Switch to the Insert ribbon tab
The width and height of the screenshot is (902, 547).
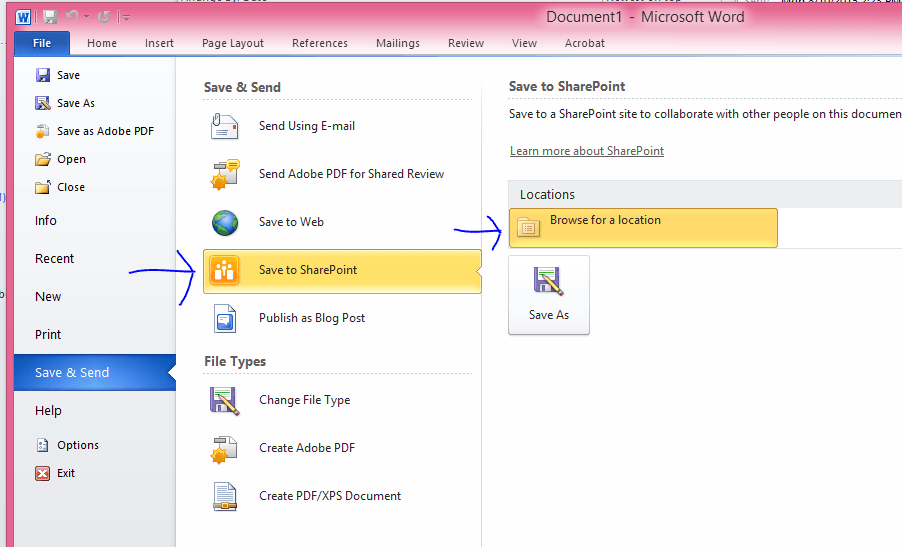pos(159,43)
